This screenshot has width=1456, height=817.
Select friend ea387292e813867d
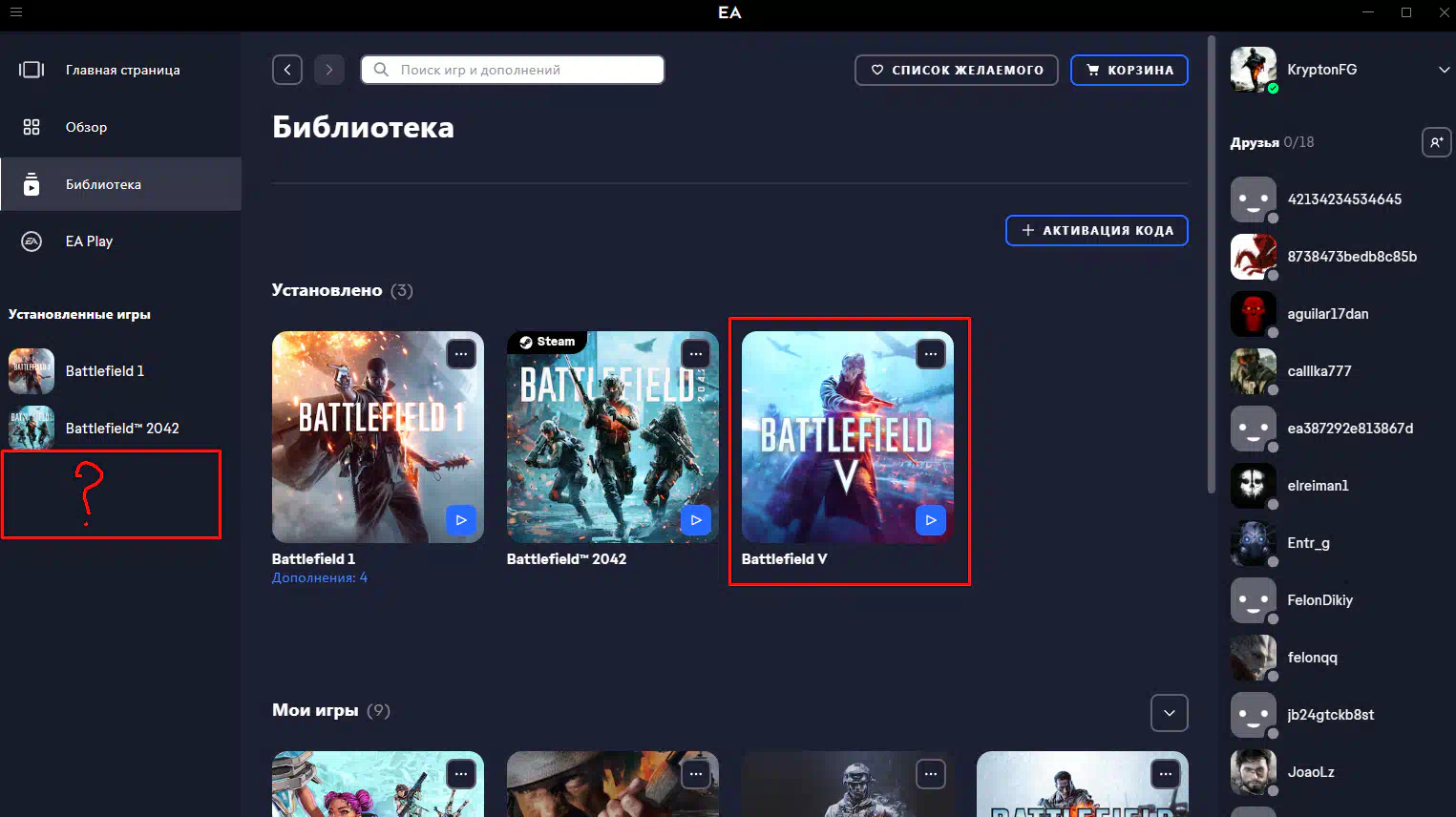pos(1339,429)
